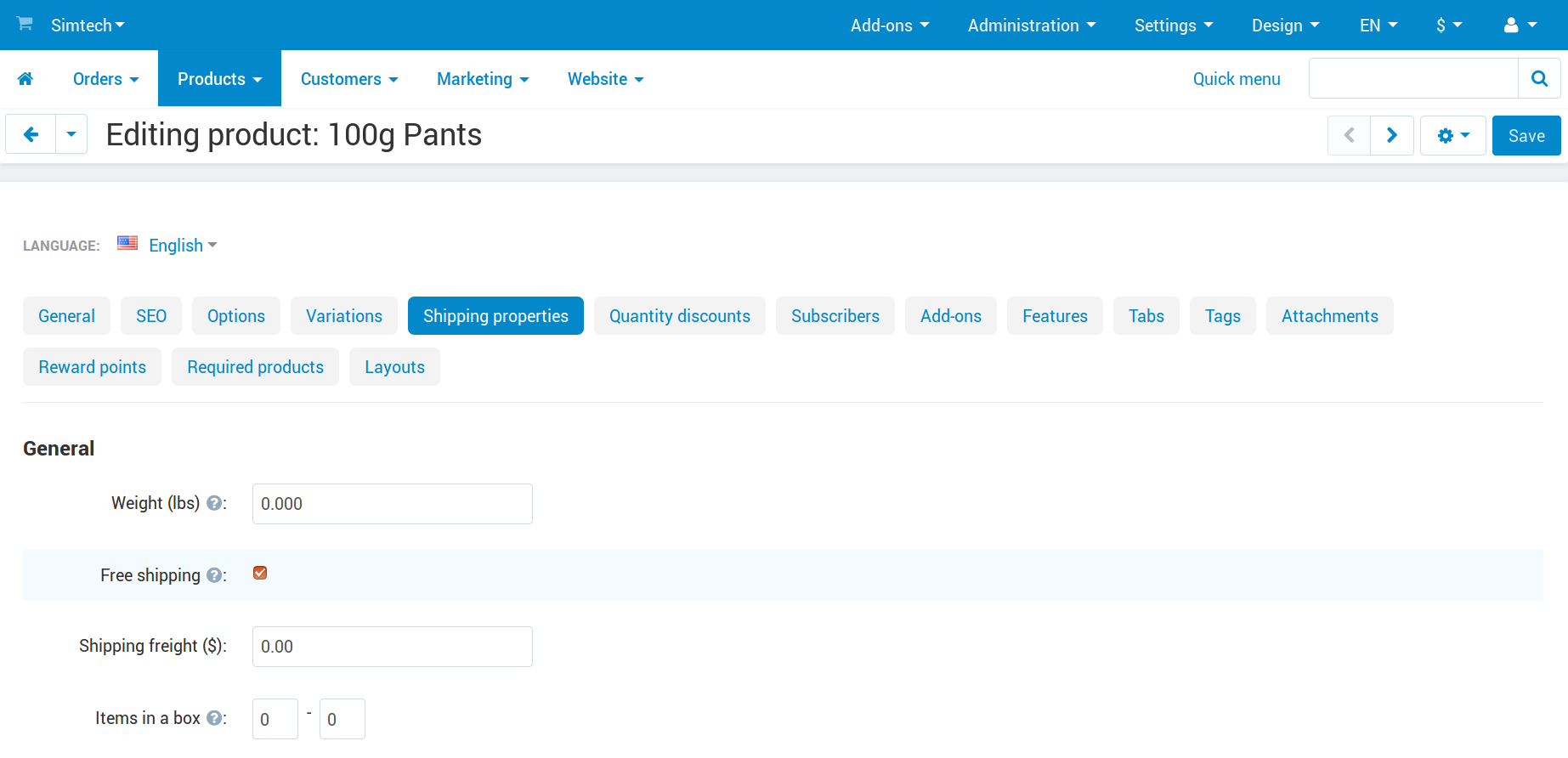Click the Weight help question mark icon

point(215,503)
